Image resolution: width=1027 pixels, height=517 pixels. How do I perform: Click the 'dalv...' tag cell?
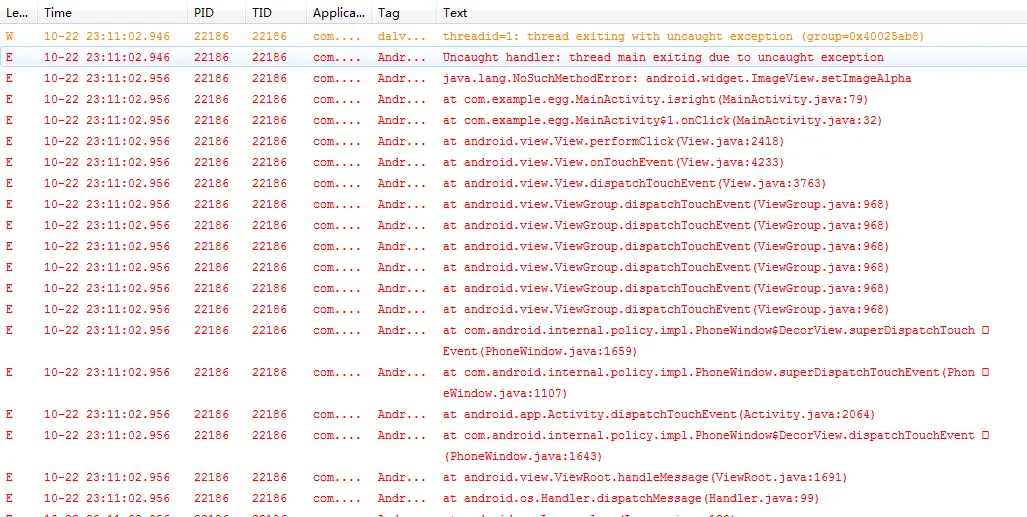pyautogui.click(x=401, y=36)
